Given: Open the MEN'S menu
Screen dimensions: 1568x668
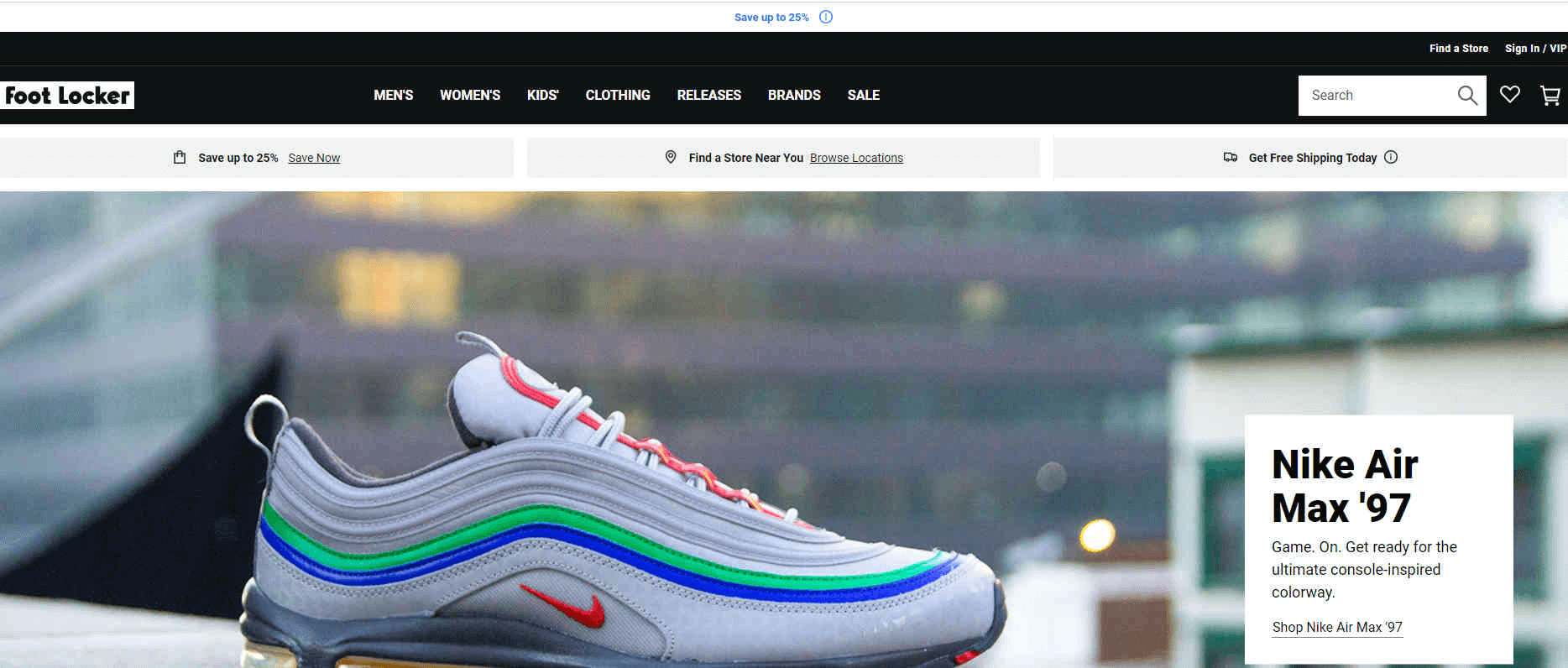Looking at the screenshot, I should click(x=394, y=96).
